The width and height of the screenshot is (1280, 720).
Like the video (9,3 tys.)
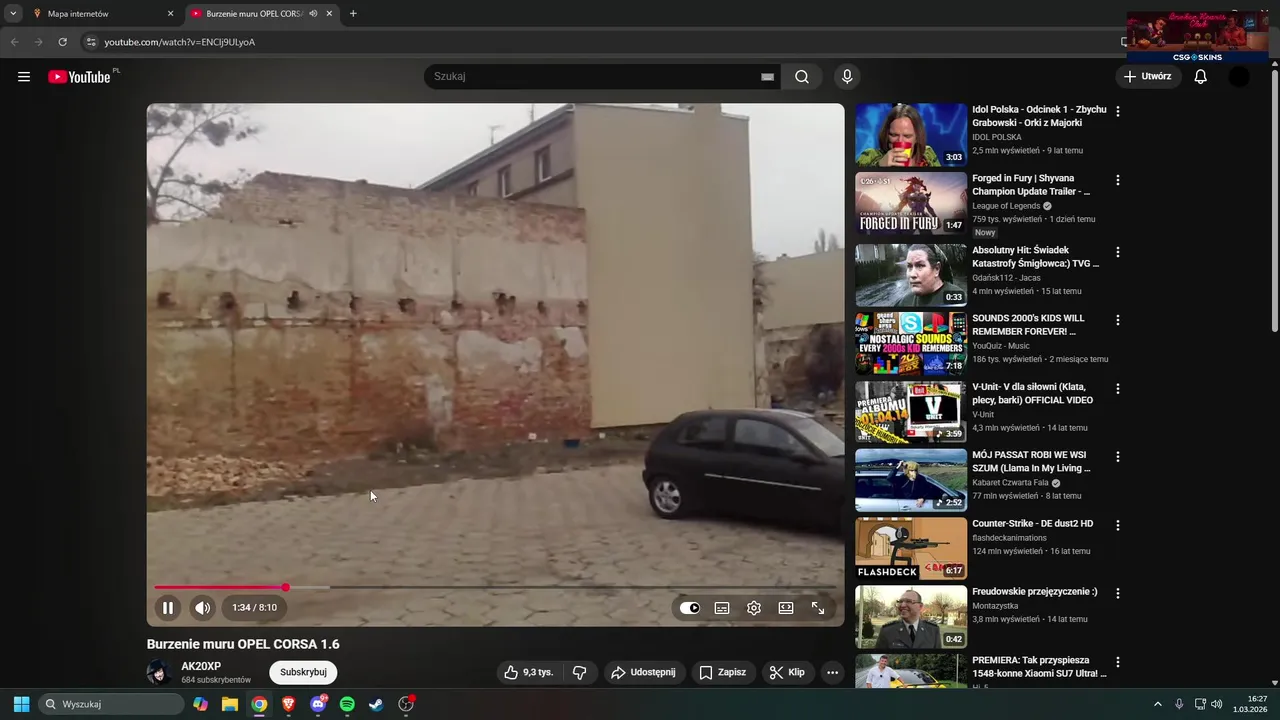[x=529, y=672]
